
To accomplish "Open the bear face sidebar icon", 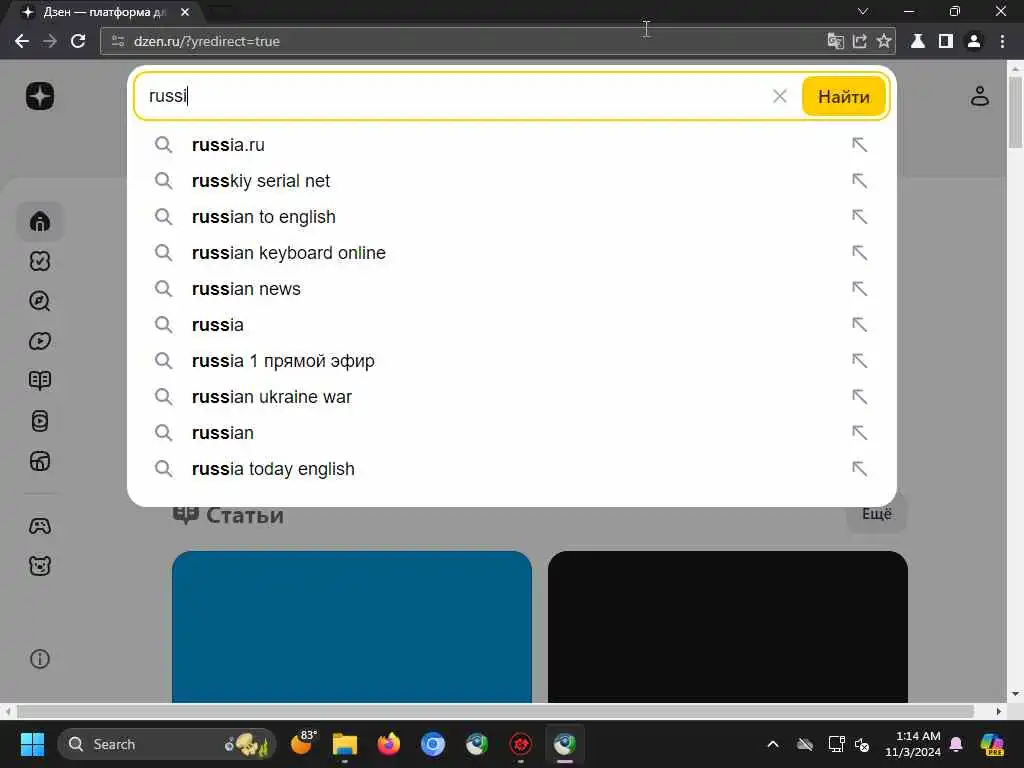I will [40, 566].
